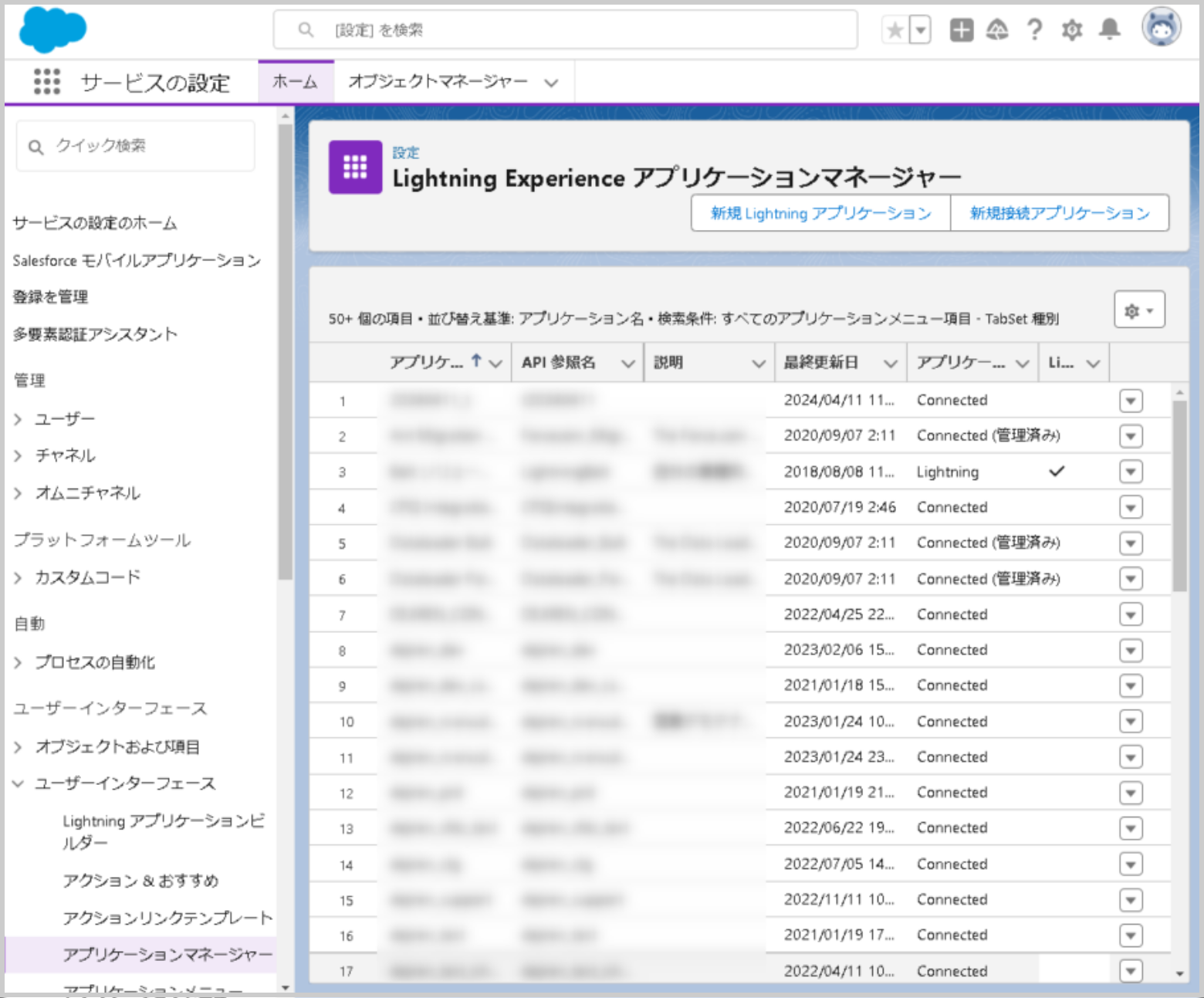
Task: Expand the オブジェクトマネージャー tab chevron
Action: 551,83
